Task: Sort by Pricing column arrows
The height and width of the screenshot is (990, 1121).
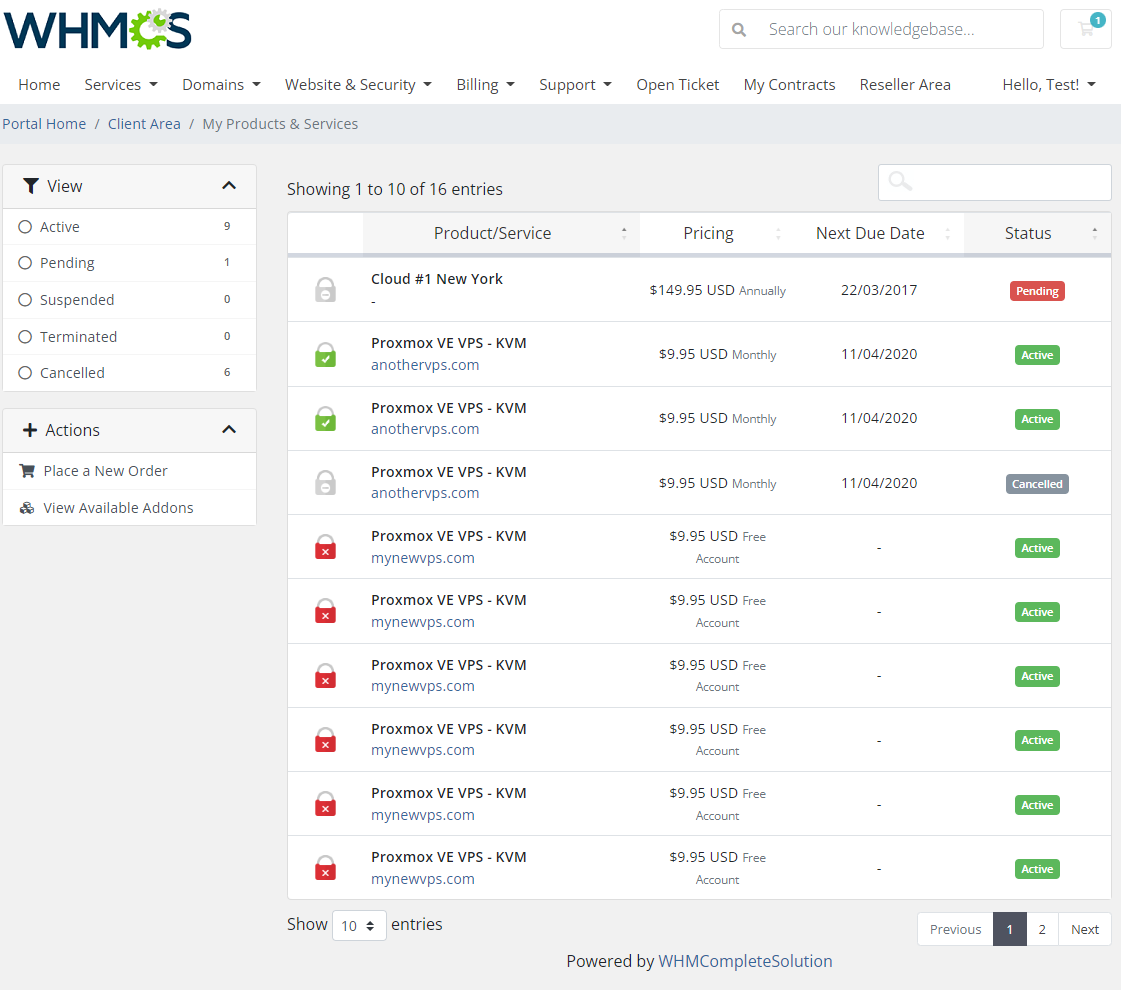Action: [779, 233]
